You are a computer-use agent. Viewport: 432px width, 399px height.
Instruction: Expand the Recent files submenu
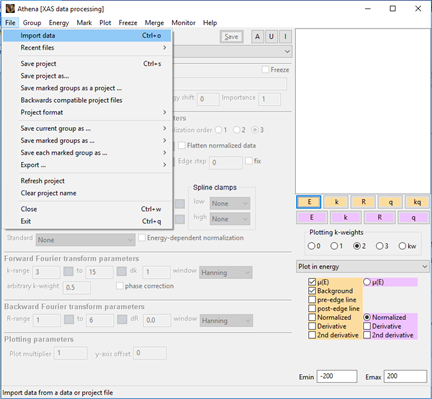click(87, 48)
